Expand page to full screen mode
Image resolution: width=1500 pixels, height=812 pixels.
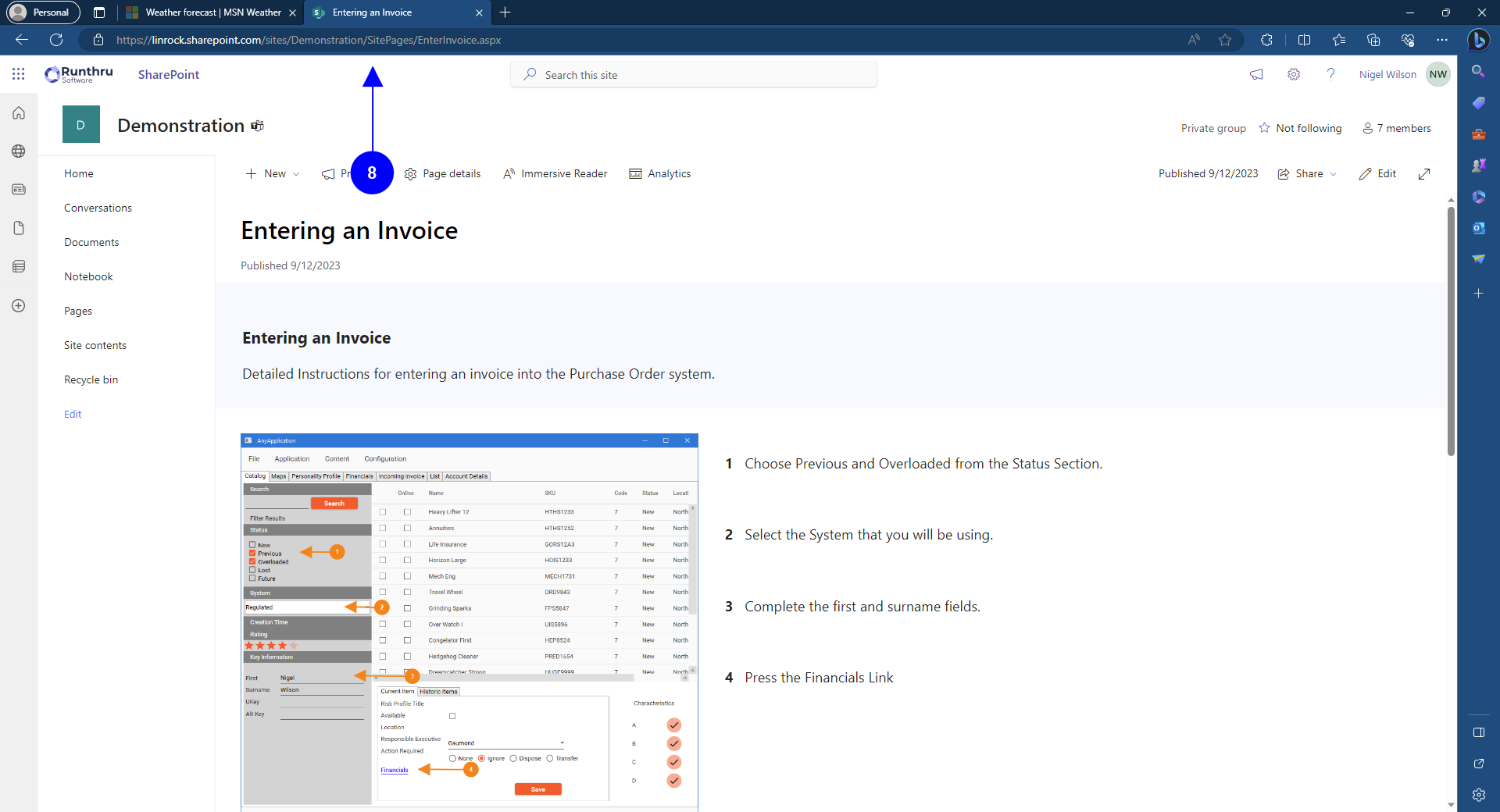(x=1424, y=174)
